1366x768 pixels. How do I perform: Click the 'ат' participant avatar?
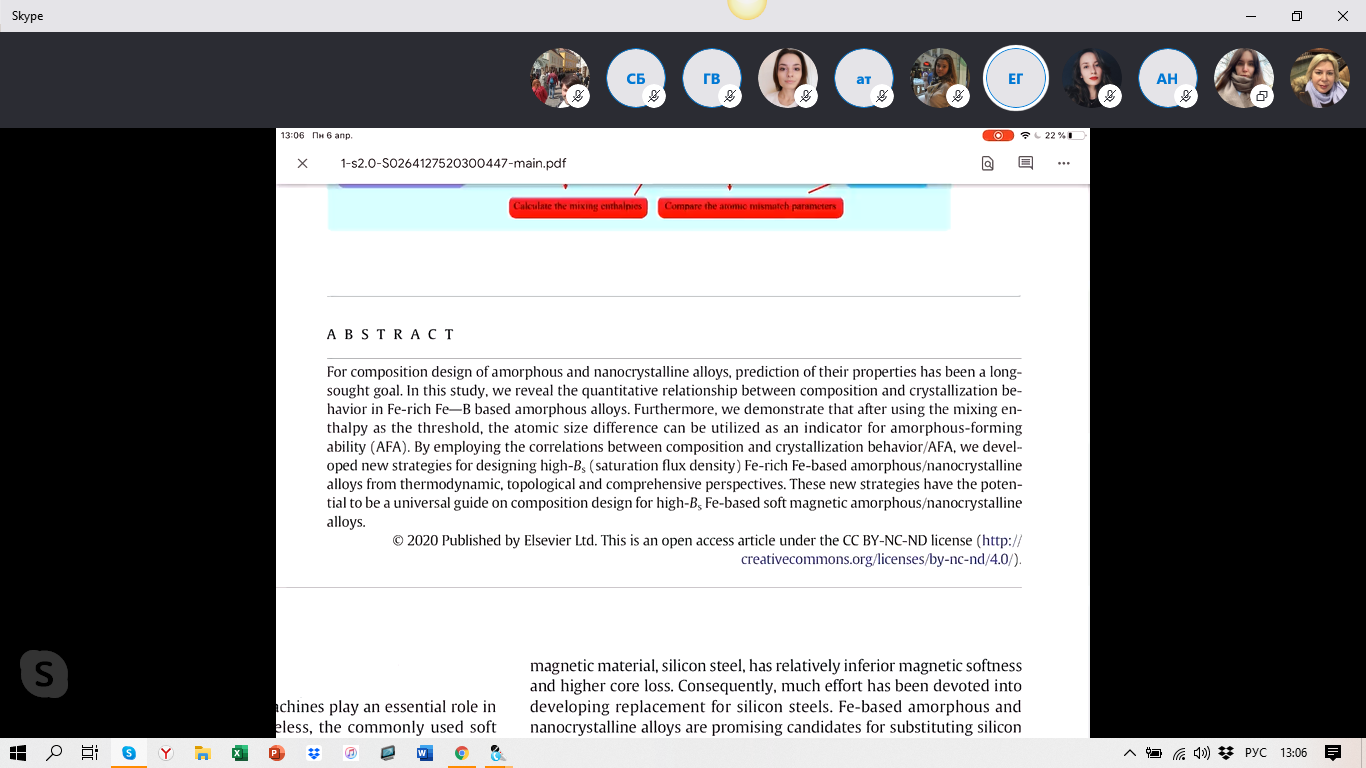pos(864,78)
